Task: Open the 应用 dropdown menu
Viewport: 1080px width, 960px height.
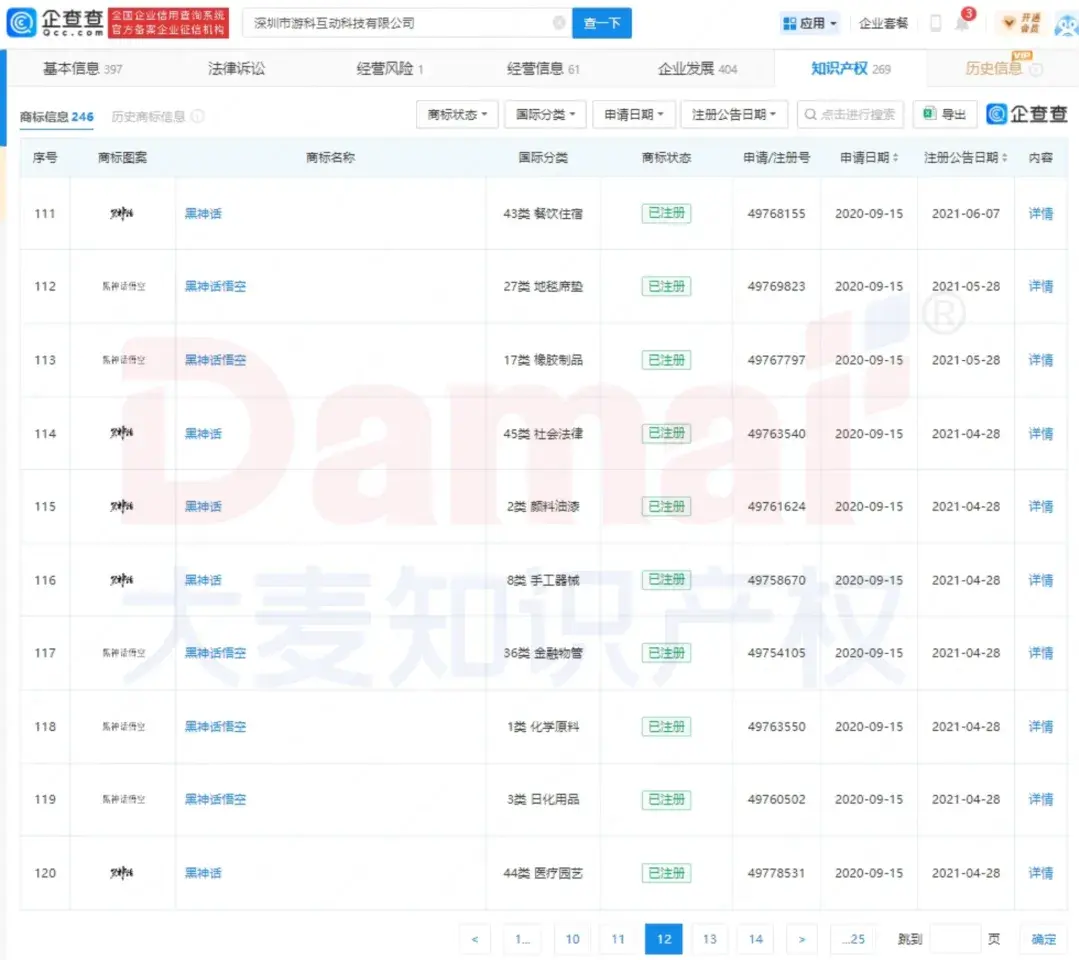Action: (x=809, y=23)
